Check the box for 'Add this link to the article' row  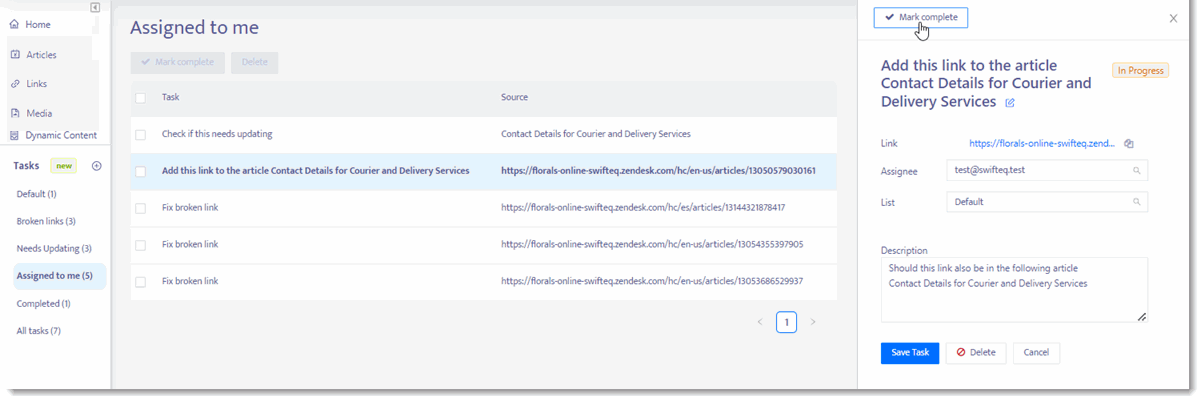pyautogui.click(x=140, y=171)
